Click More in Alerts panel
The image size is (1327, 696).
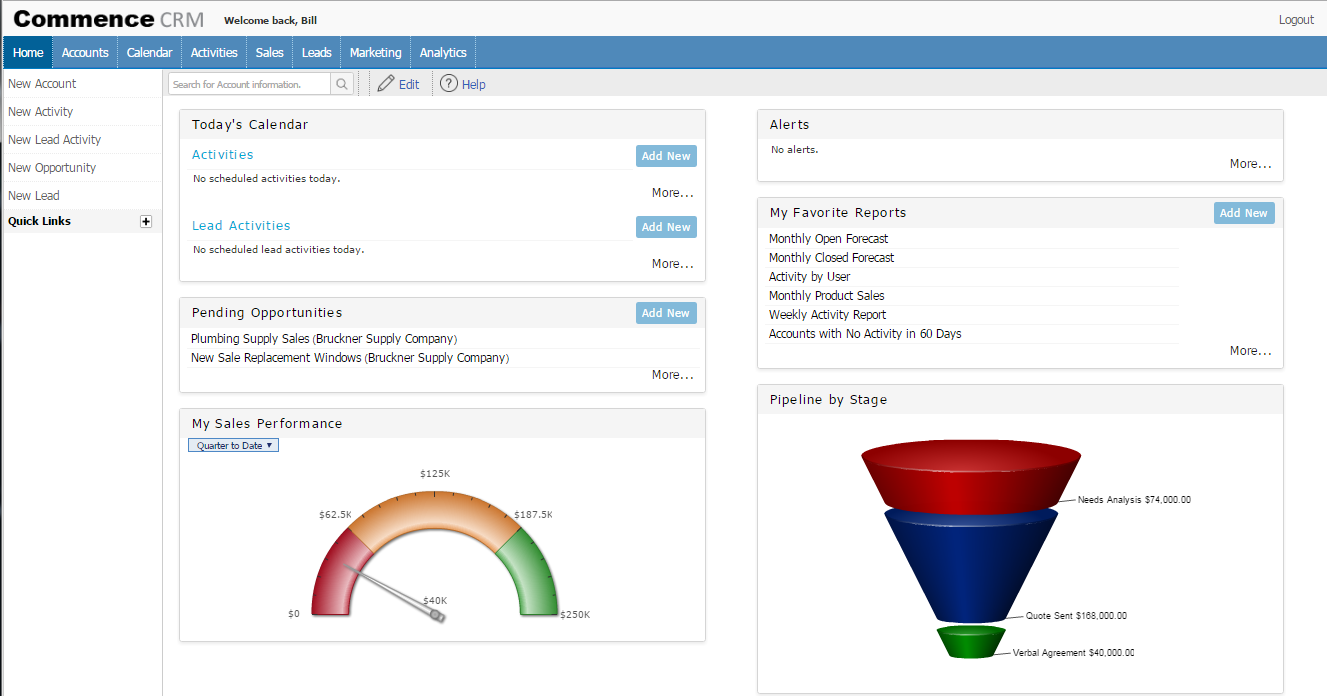coord(1251,164)
